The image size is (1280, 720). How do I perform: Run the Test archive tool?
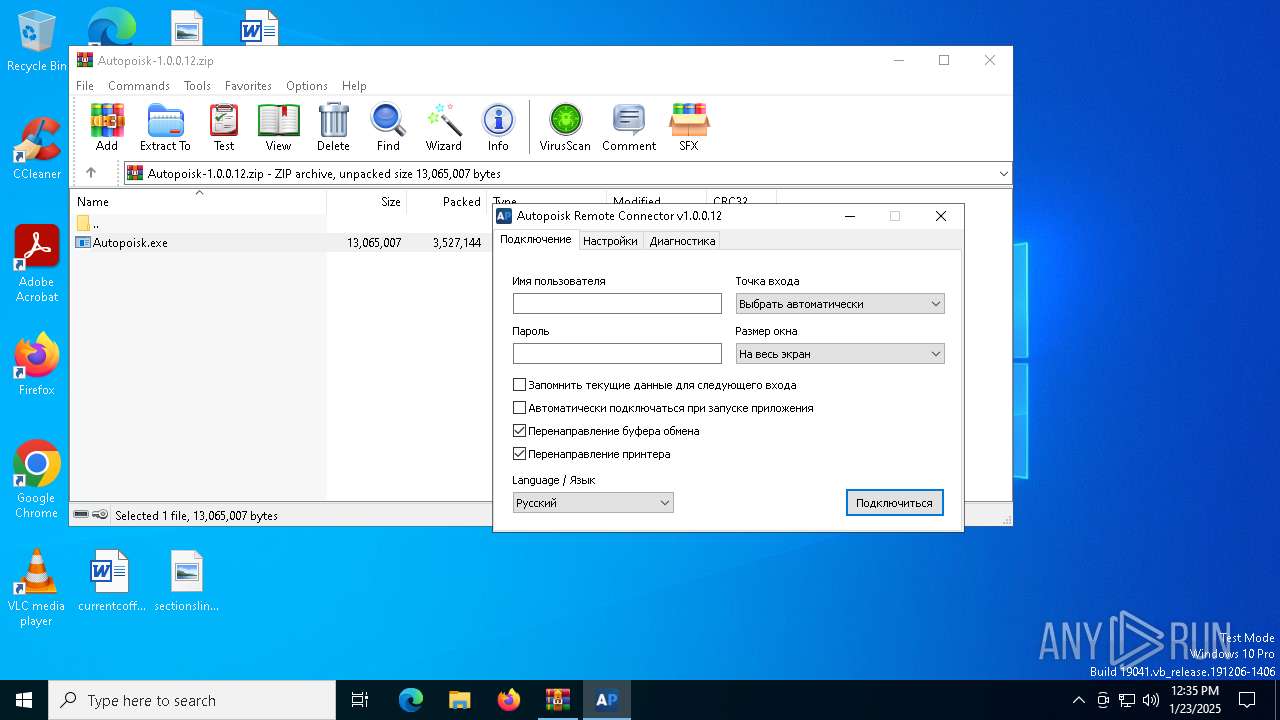[x=224, y=127]
